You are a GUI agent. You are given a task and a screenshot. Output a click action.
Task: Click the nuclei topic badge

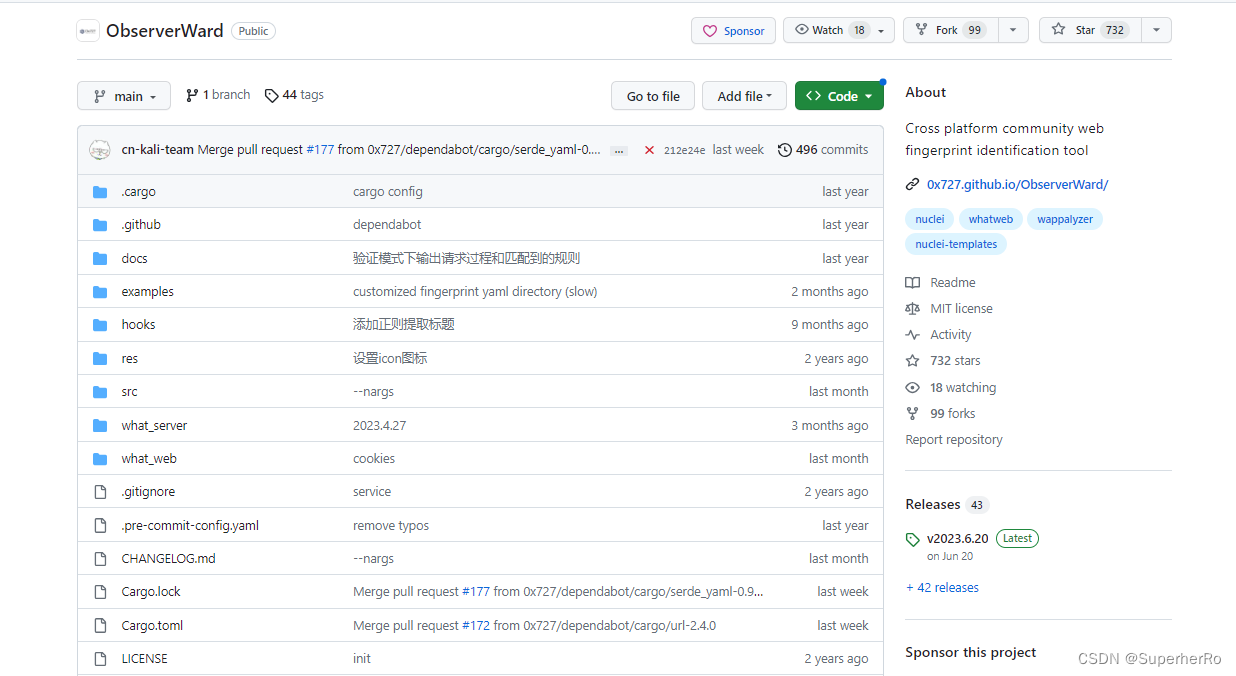pyautogui.click(x=929, y=219)
